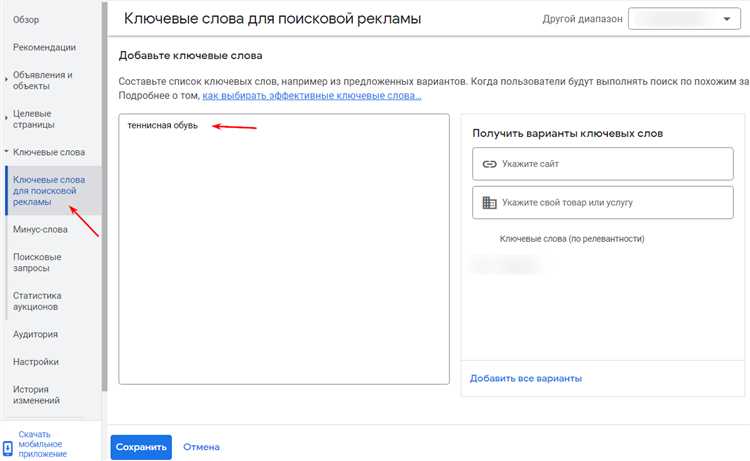Click into the keywords text area

[284, 249]
